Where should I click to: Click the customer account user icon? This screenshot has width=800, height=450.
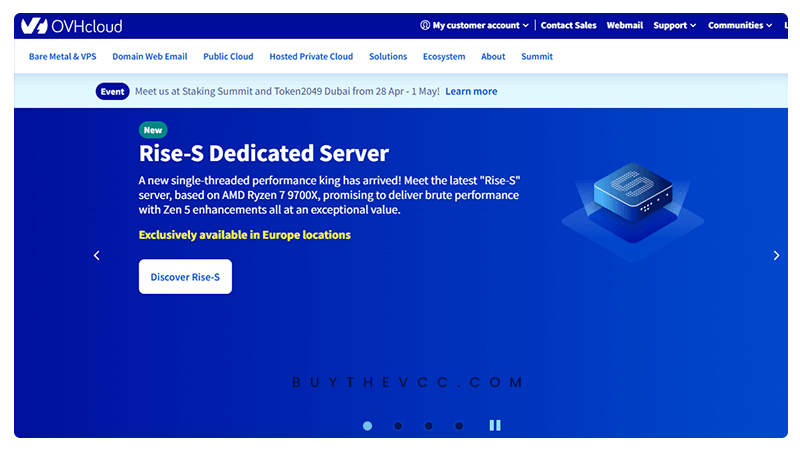(425, 25)
